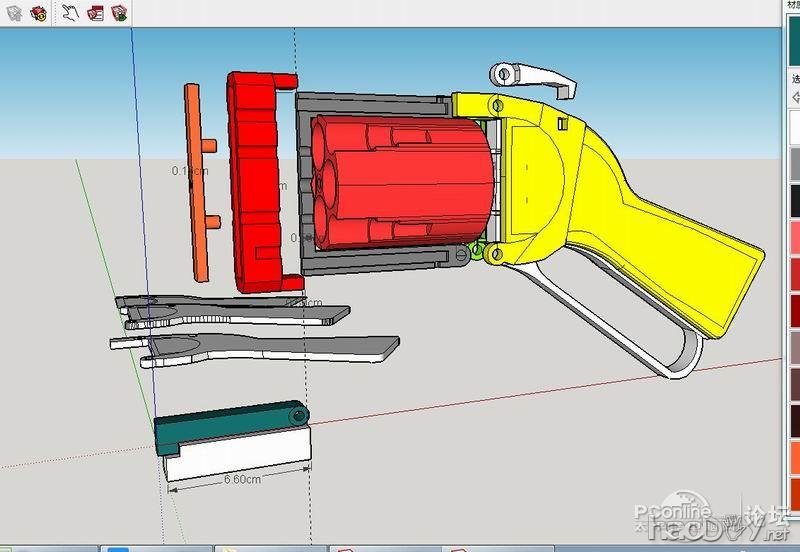800x552 pixels.
Task: Select the Interact hand tool
Action: (x=70, y=13)
